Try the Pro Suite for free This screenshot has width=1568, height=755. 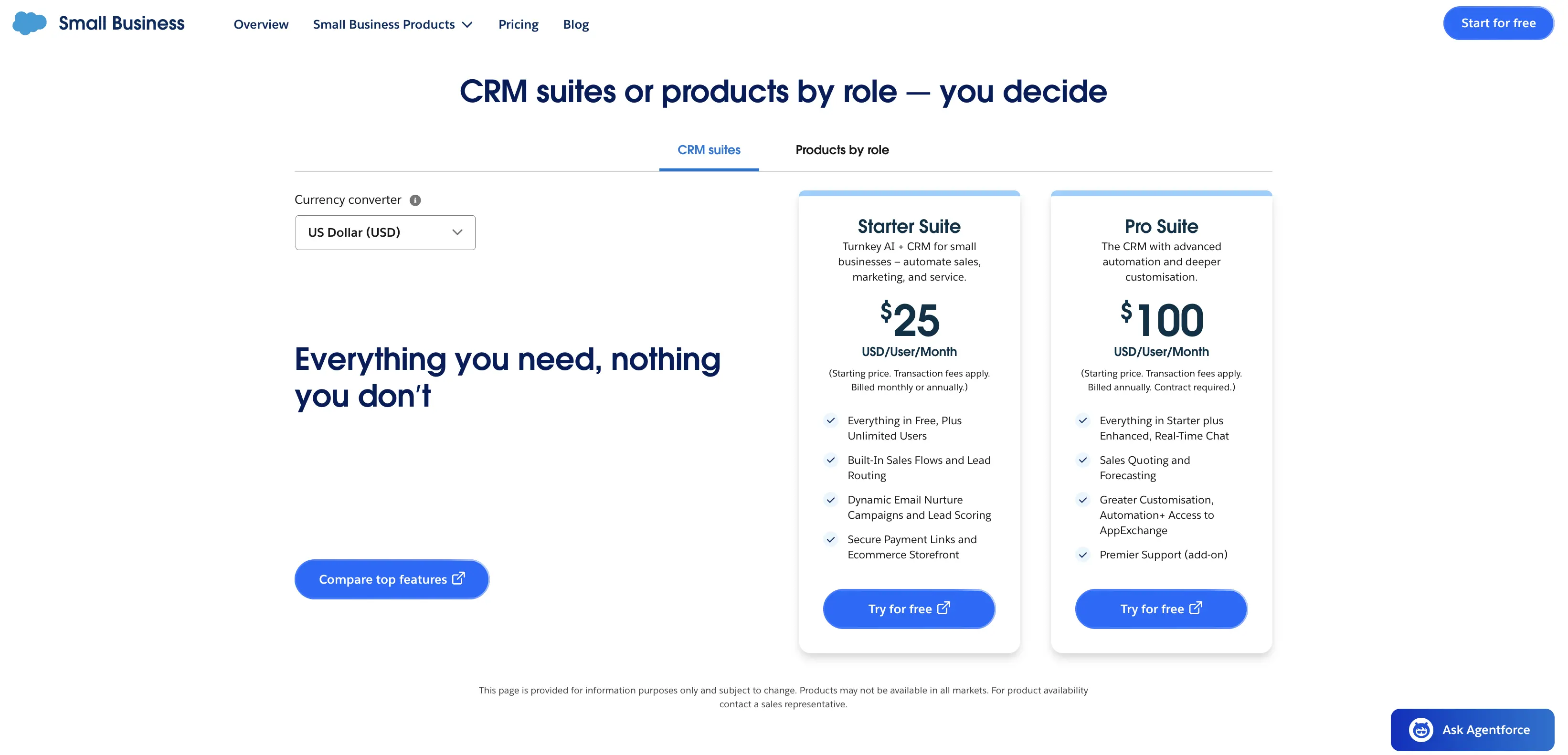click(x=1161, y=608)
